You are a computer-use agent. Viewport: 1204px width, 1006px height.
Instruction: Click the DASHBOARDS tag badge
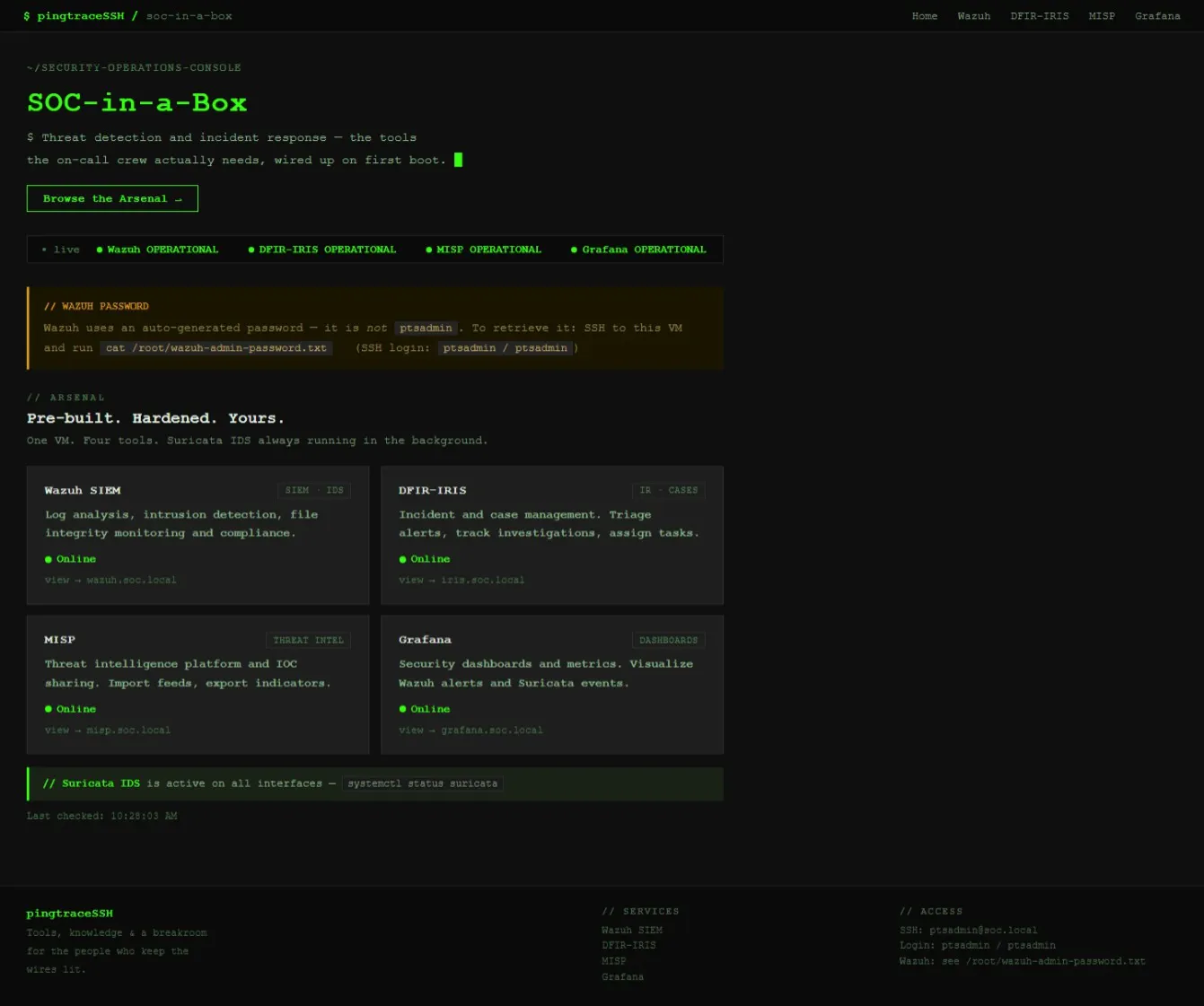point(668,640)
